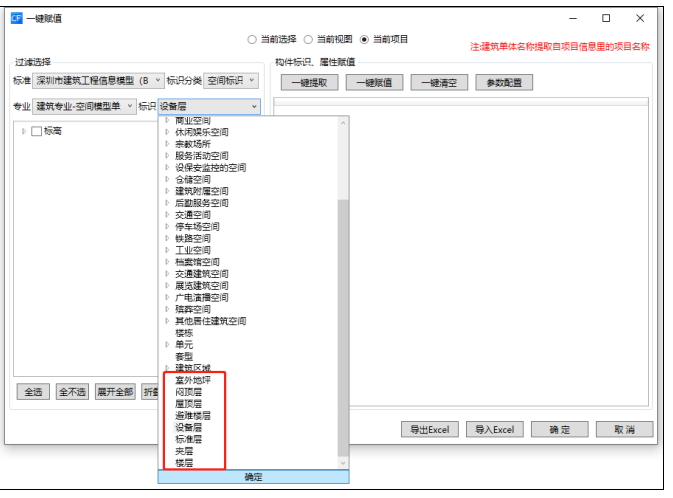Select 交通建筑空间 in the list
The width and height of the screenshot is (673, 498).
tap(201, 274)
